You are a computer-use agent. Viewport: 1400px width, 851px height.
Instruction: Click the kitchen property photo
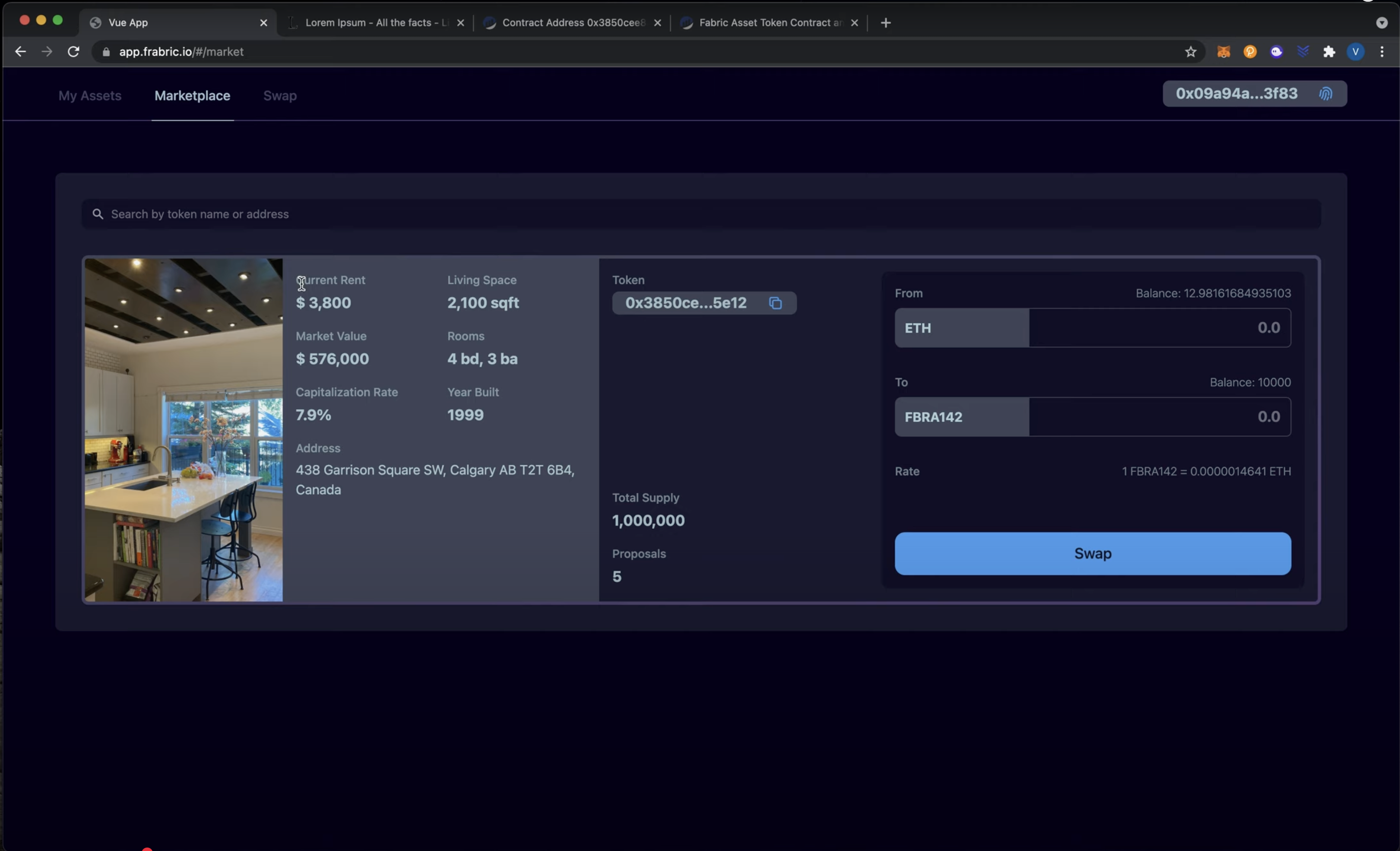click(184, 430)
